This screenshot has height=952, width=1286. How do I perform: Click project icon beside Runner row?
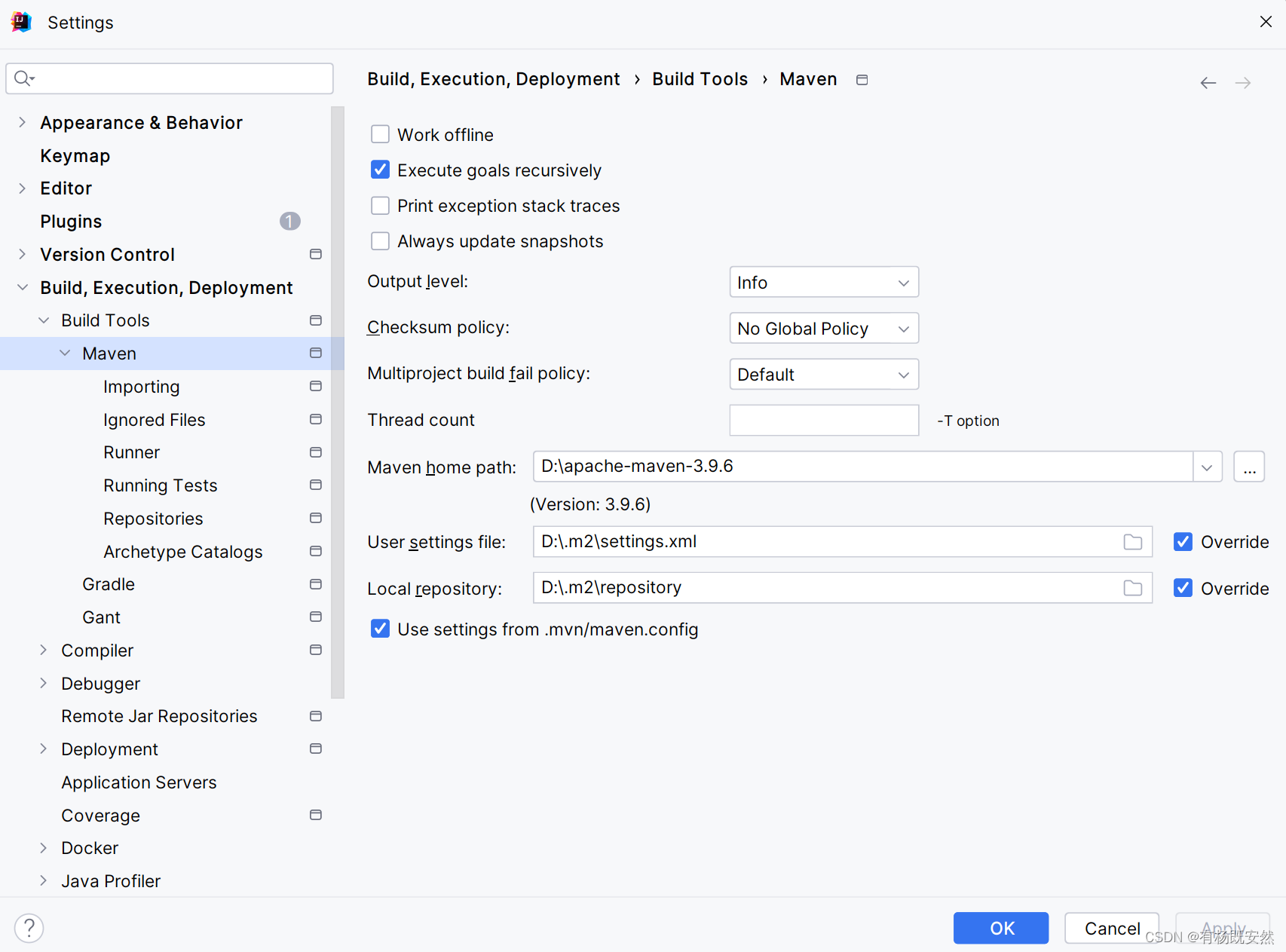click(316, 452)
